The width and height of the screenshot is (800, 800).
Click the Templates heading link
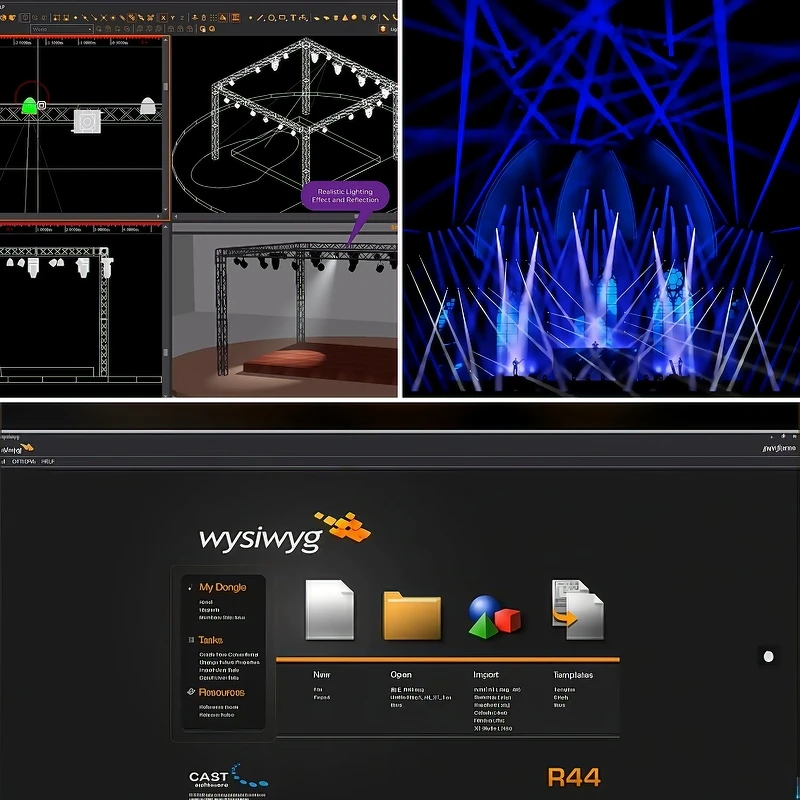click(573, 674)
